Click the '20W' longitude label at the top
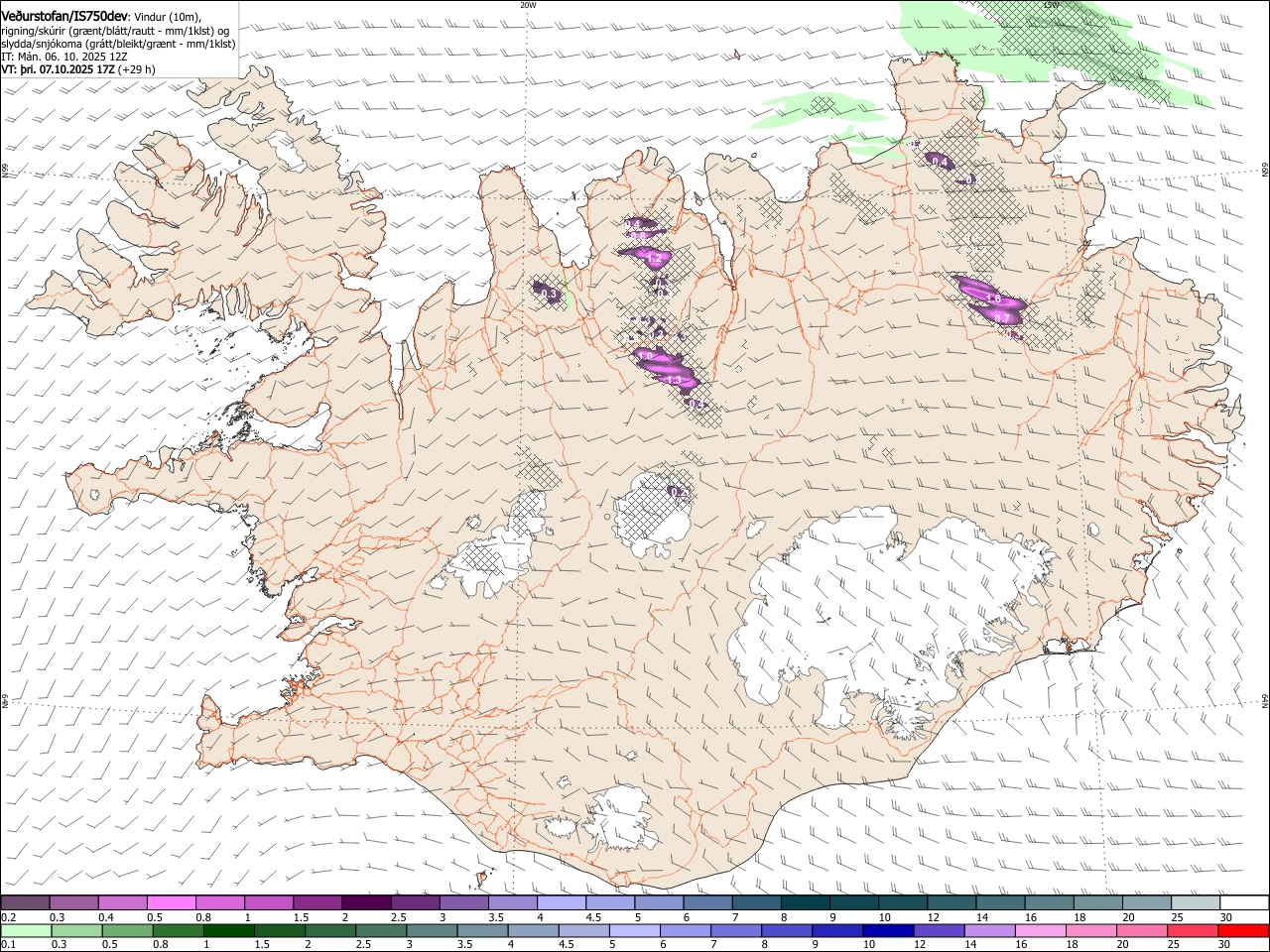This screenshot has height=952, width=1270. coord(528,5)
